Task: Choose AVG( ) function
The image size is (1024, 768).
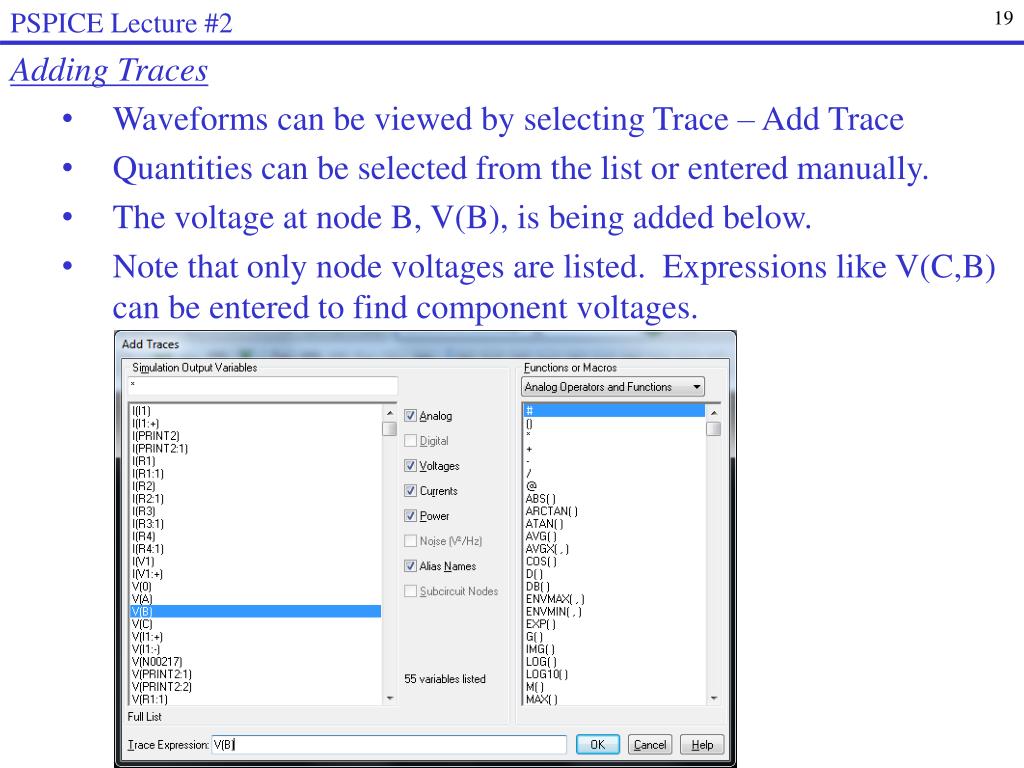Action: tap(541, 536)
